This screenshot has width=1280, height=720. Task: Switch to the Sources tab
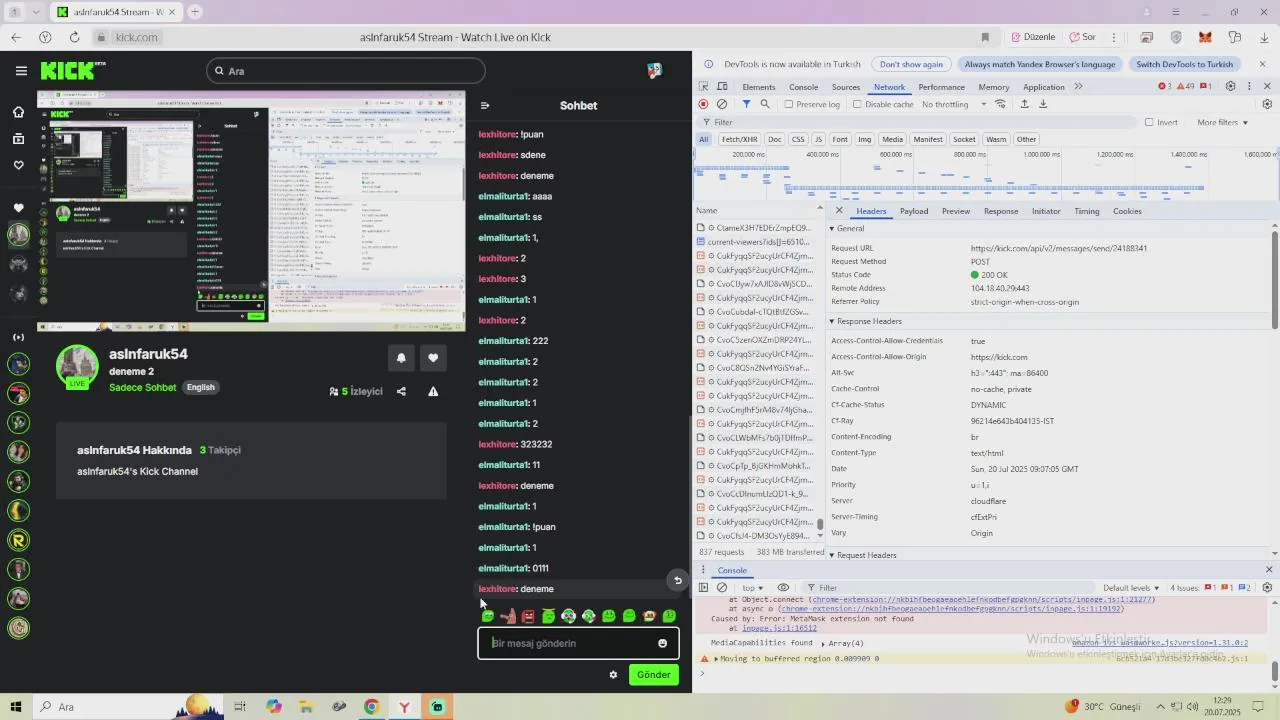tap(846, 87)
